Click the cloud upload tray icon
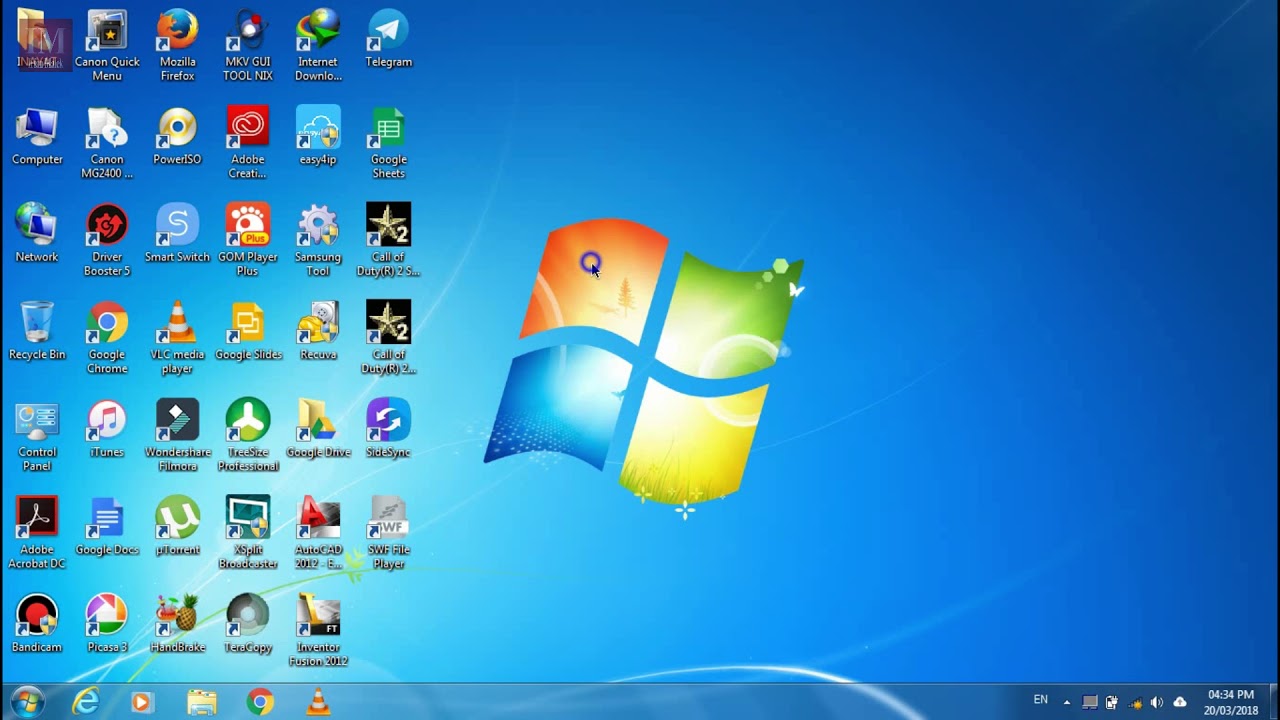1280x720 pixels. [x=1180, y=703]
